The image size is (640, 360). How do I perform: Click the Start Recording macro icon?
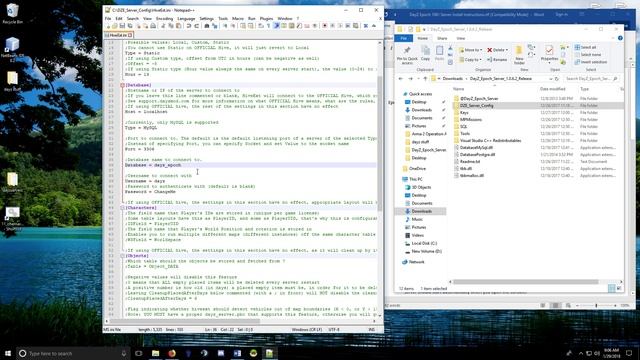[x=324, y=26]
